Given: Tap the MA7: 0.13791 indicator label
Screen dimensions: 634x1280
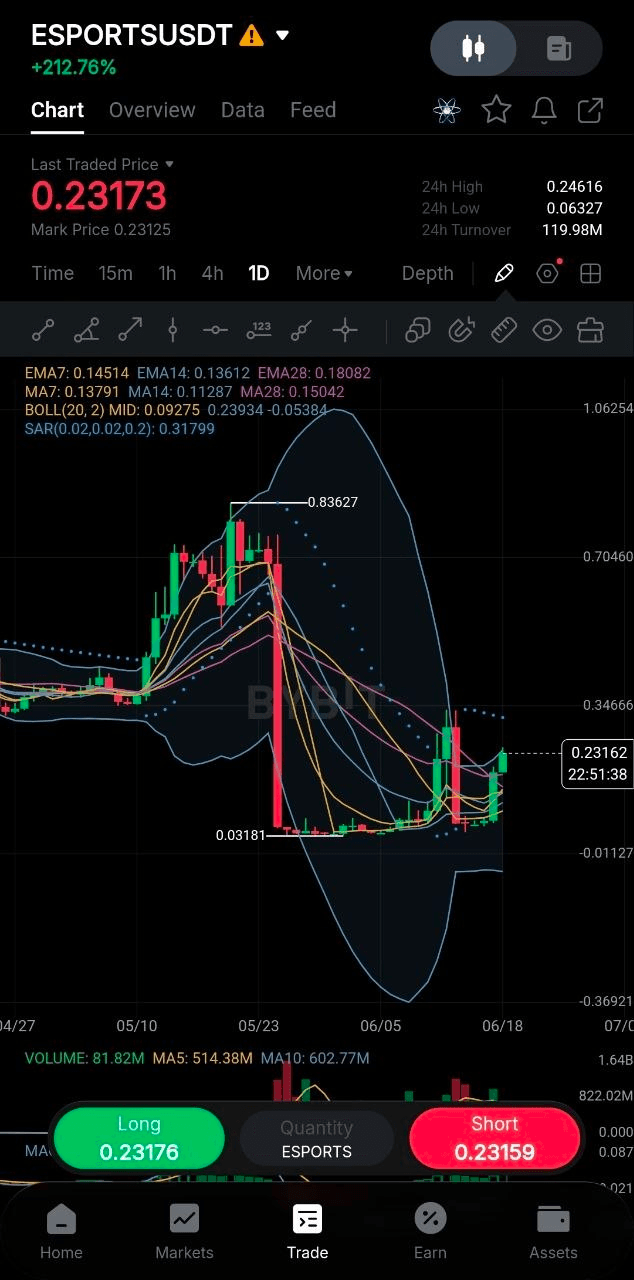Looking at the screenshot, I should [x=73, y=392].
